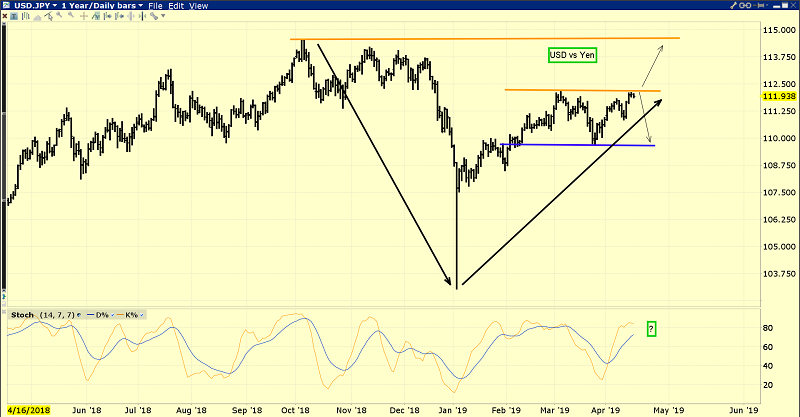Open the Edit menu

pyautogui.click(x=175, y=5)
